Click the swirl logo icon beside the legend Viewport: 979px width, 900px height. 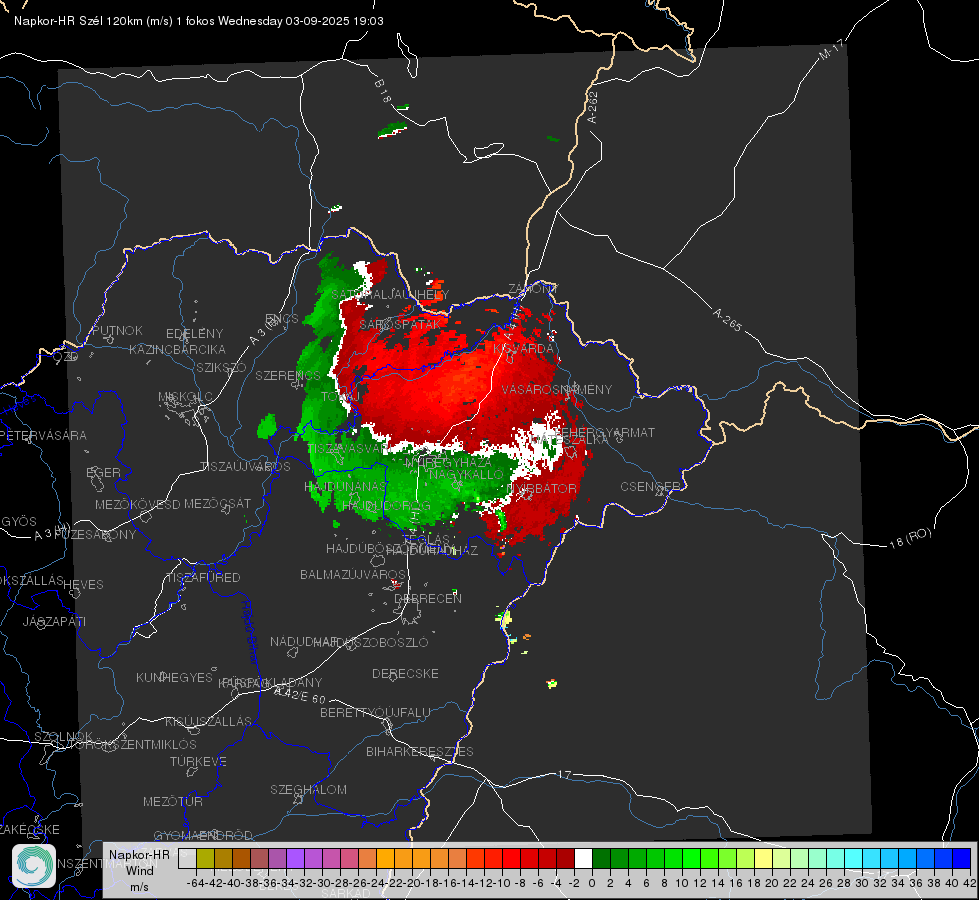coord(34,866)
